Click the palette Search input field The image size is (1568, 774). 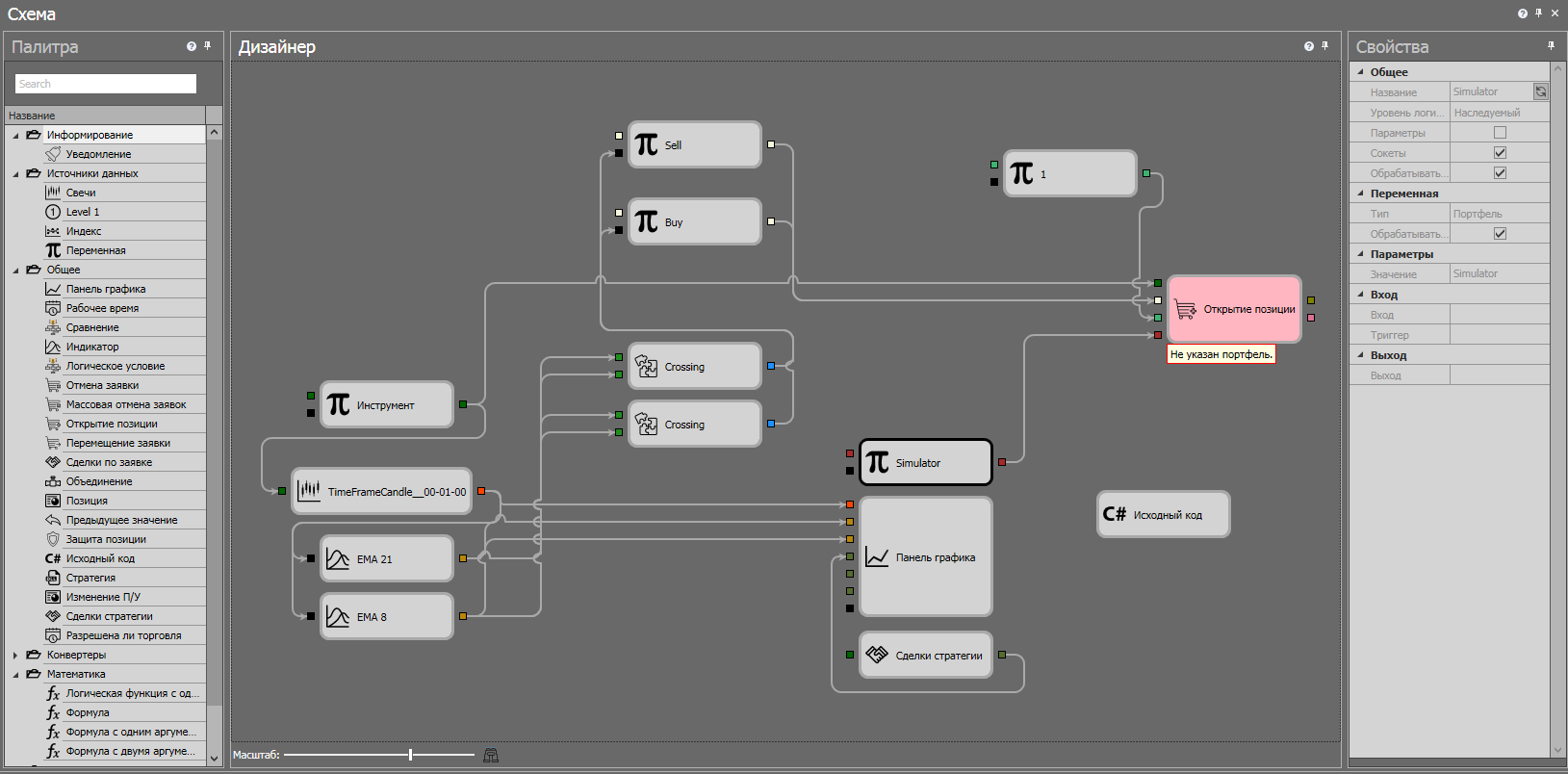tap(106, 84)
